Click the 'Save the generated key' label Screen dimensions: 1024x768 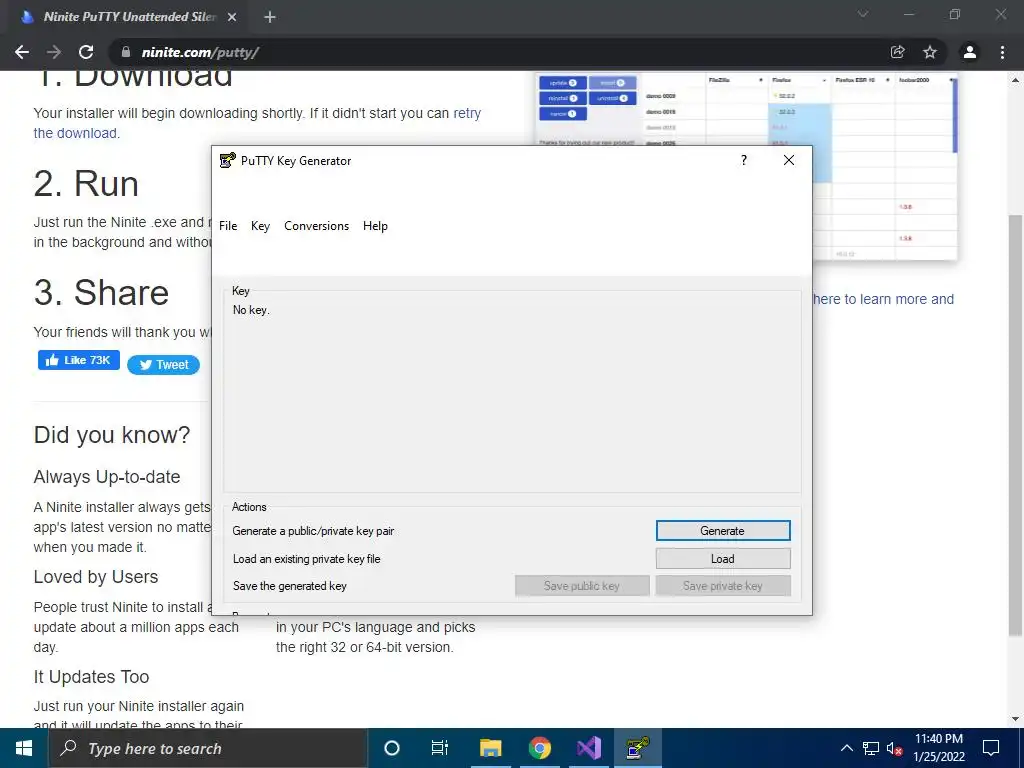[289, 586]
